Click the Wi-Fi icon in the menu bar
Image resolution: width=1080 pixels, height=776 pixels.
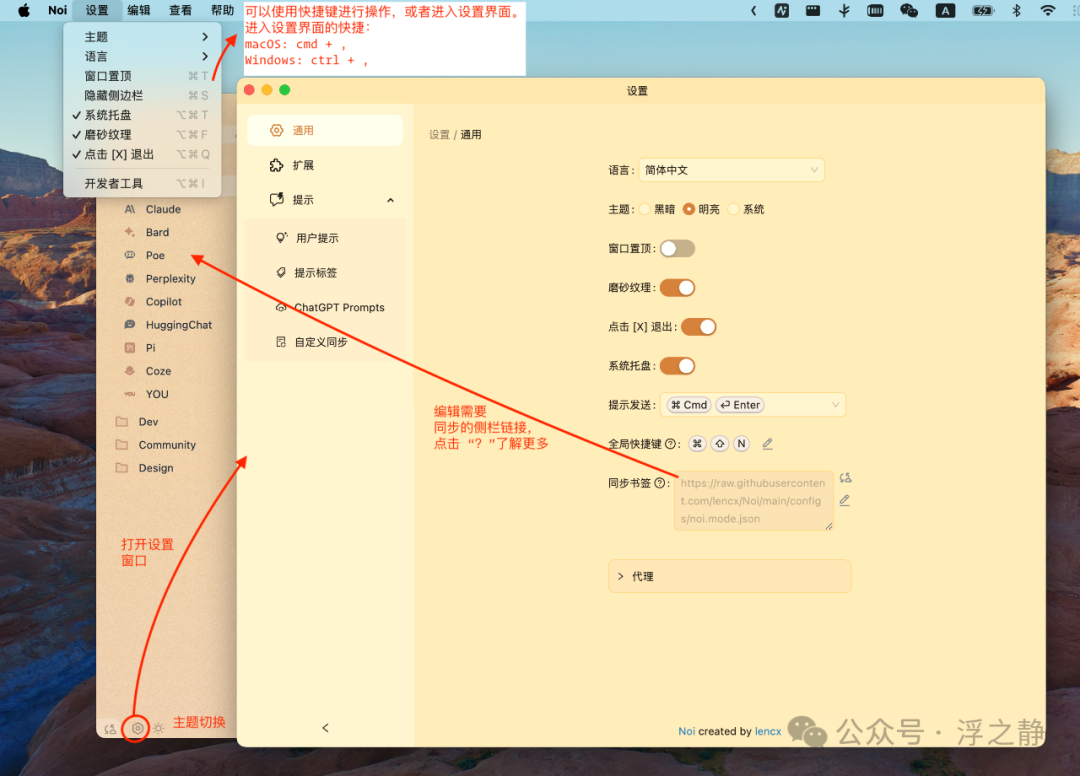(1048, 10)
